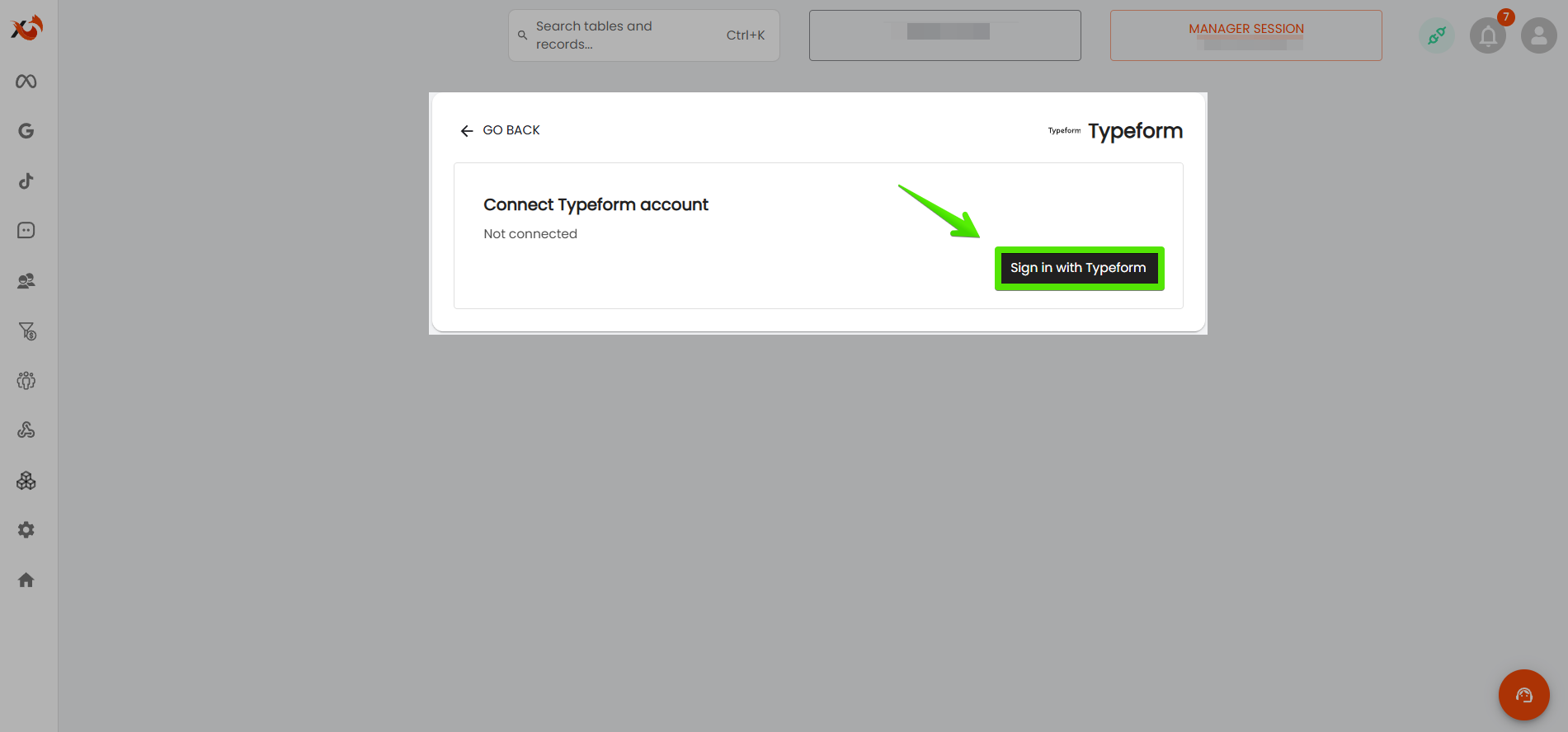
Task: Open the contacts people icon in sidebar
Action: (26, 281)
